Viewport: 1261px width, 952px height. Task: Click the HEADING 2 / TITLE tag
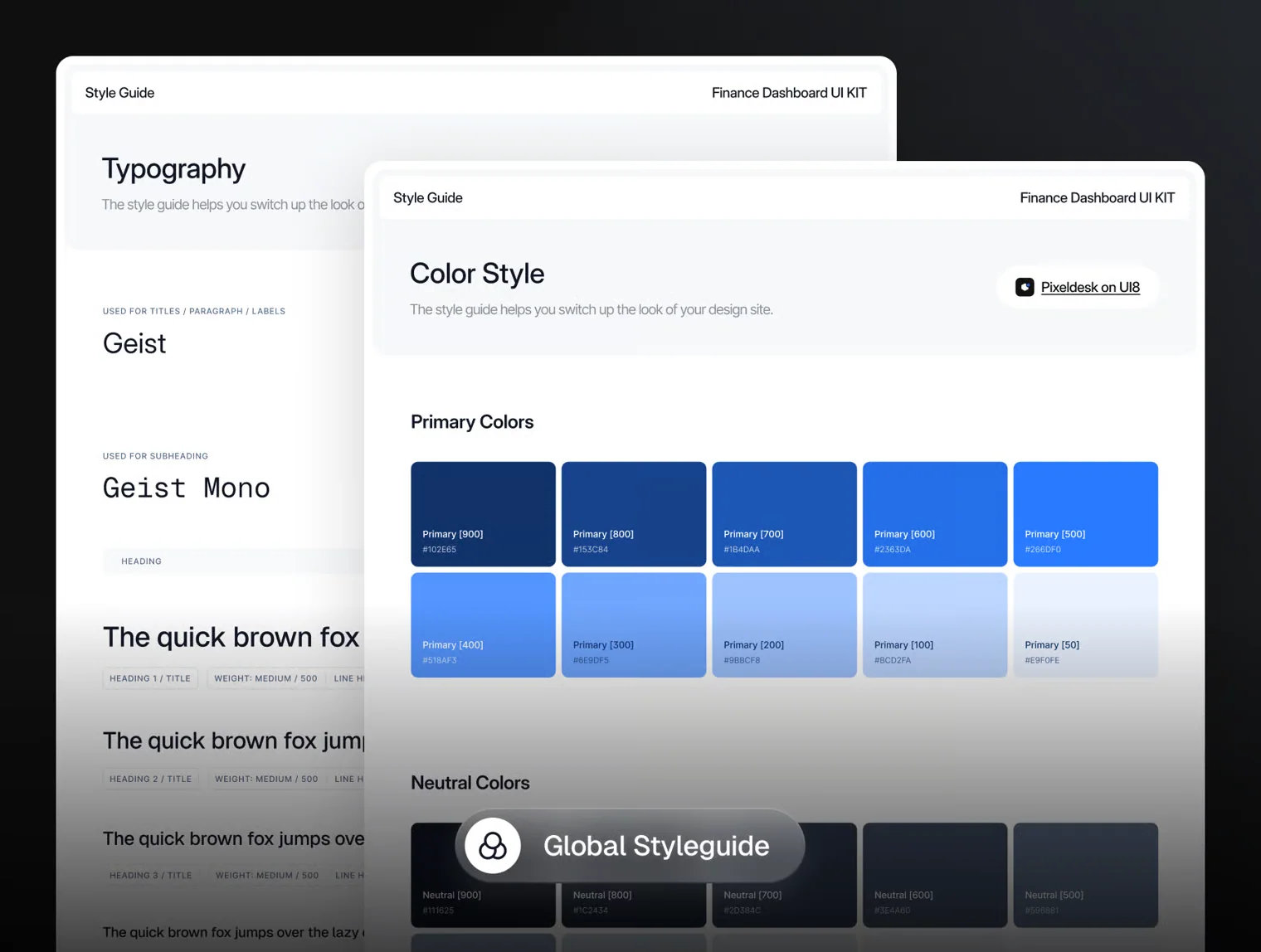click(151, 779)
